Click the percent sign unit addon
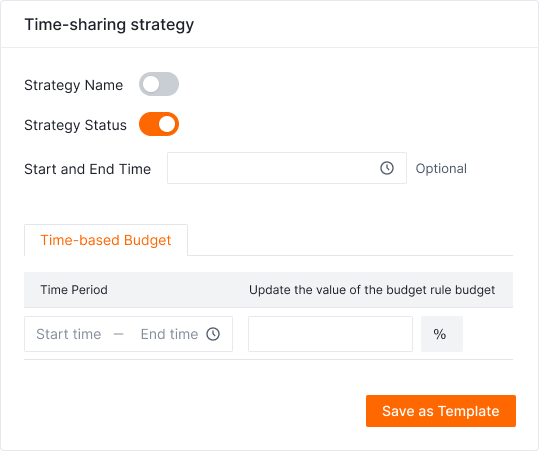The image size is (539, 451). 442,334
